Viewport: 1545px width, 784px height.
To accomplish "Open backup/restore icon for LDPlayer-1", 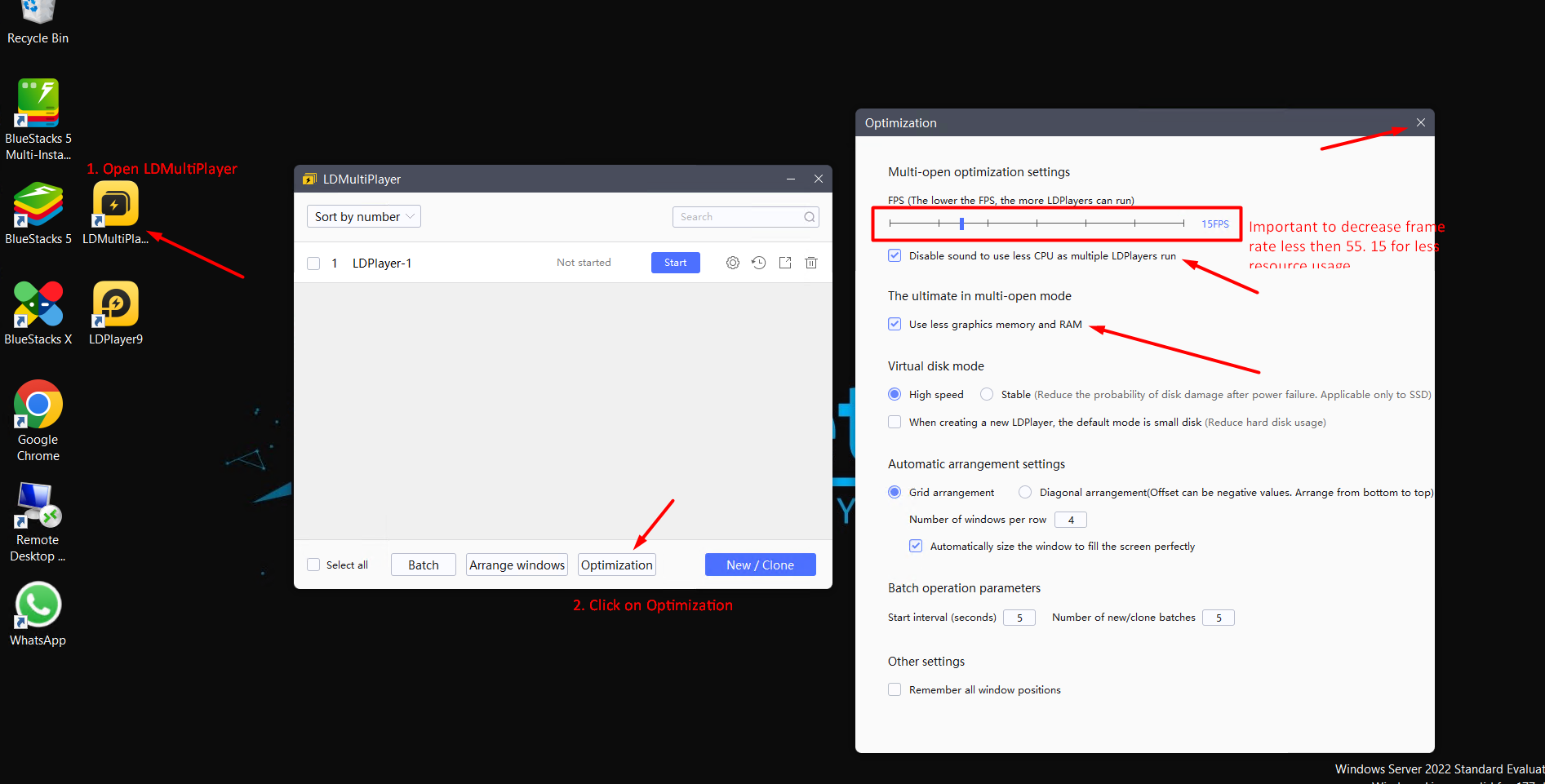I will point(759,263).
